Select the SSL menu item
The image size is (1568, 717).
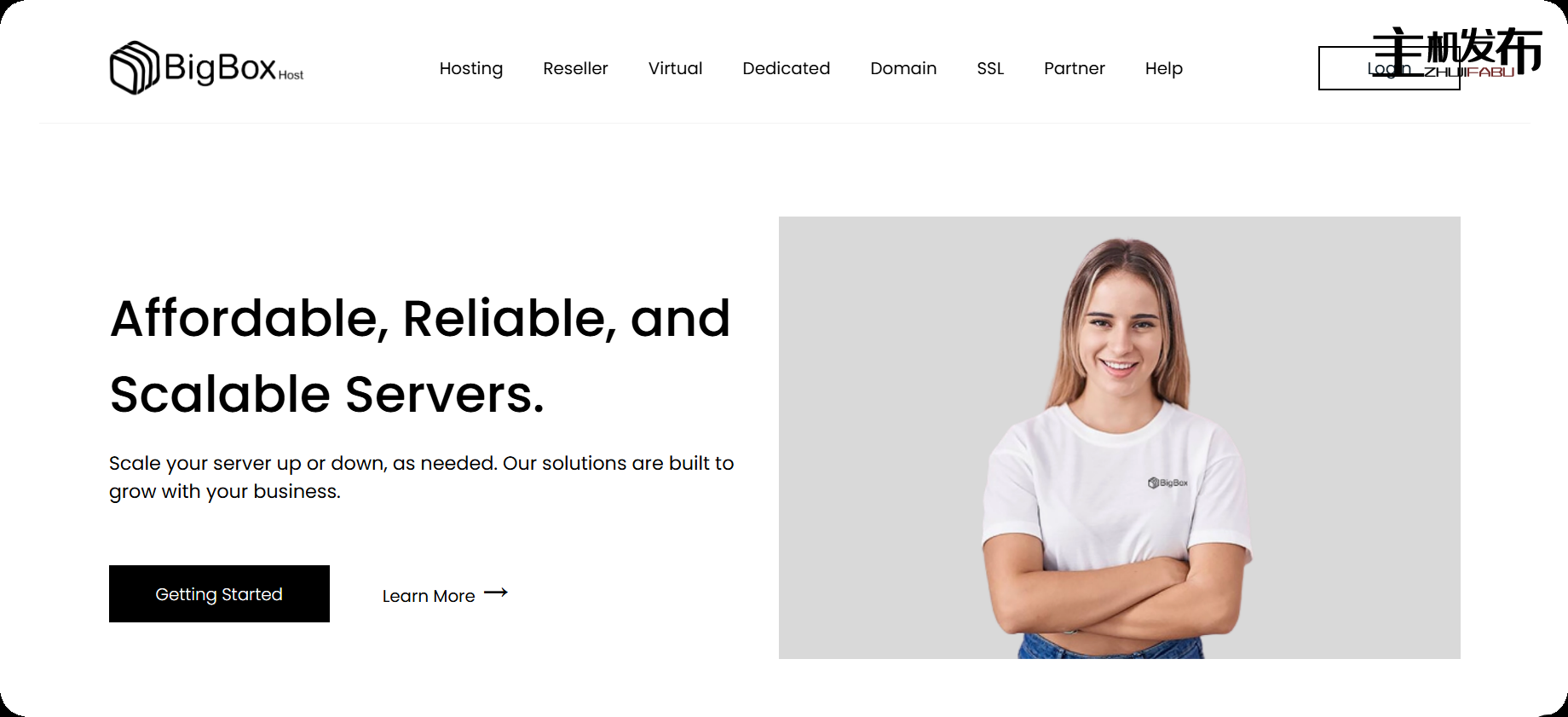click(990, 68)
